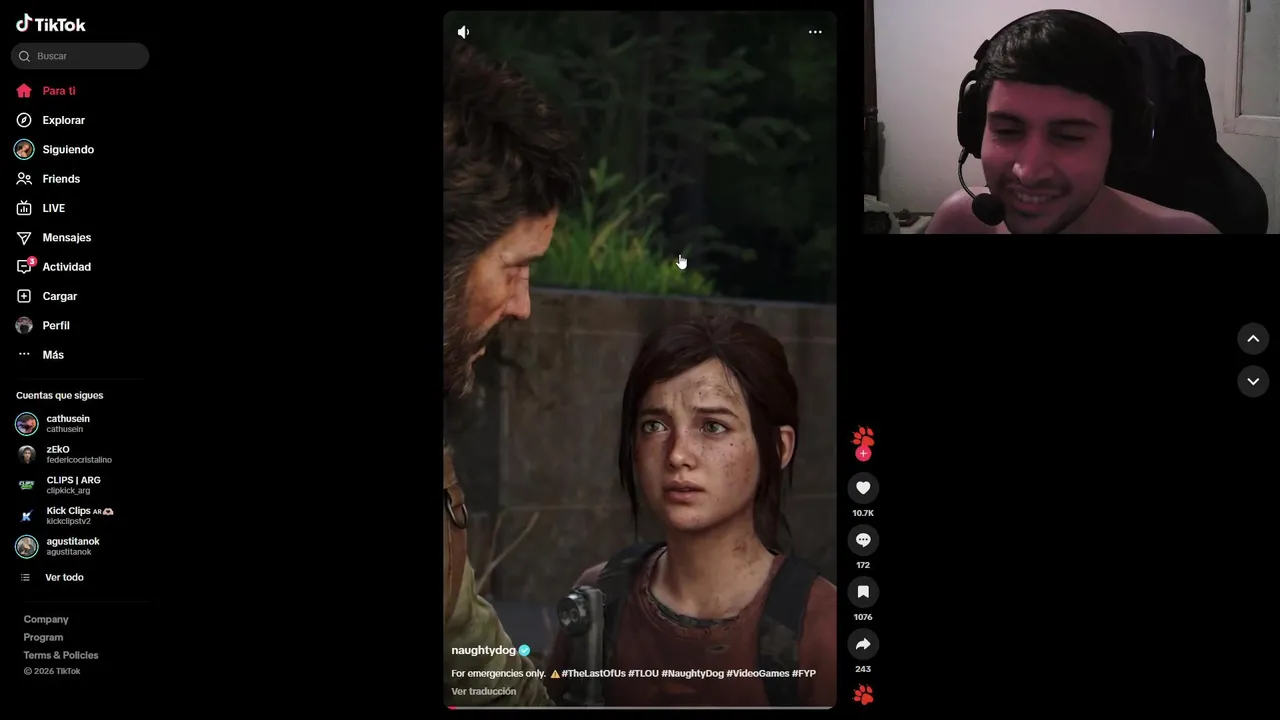Seek on the video progress bar

[x=640, y=707]
